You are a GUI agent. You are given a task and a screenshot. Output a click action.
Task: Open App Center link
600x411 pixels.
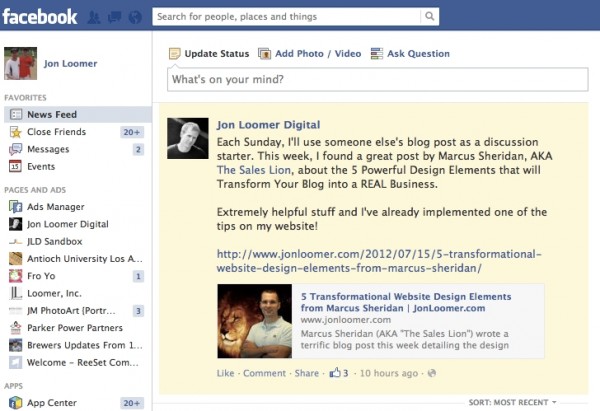coord(52,403)
